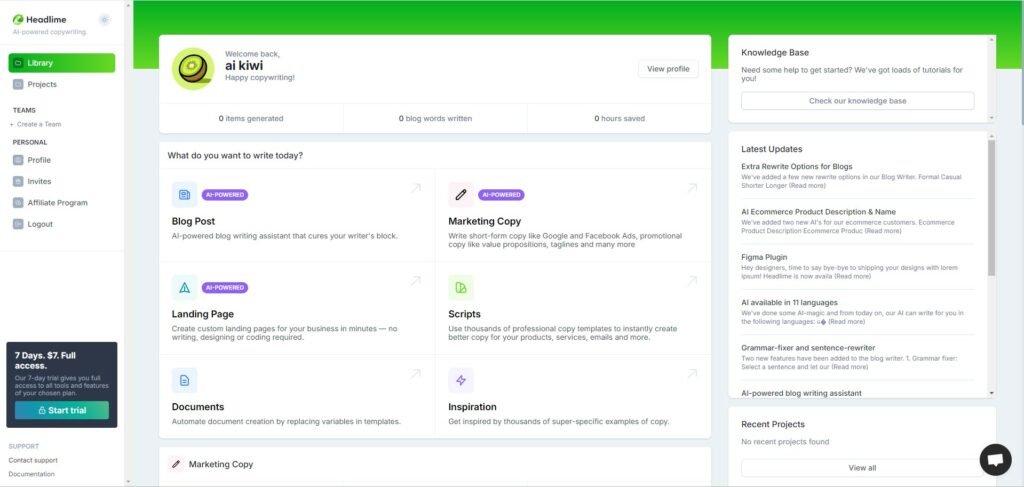Click the Landing Page triangle icon
Image resolution: width=1024 pixels, height=487 pixels.
184,287
